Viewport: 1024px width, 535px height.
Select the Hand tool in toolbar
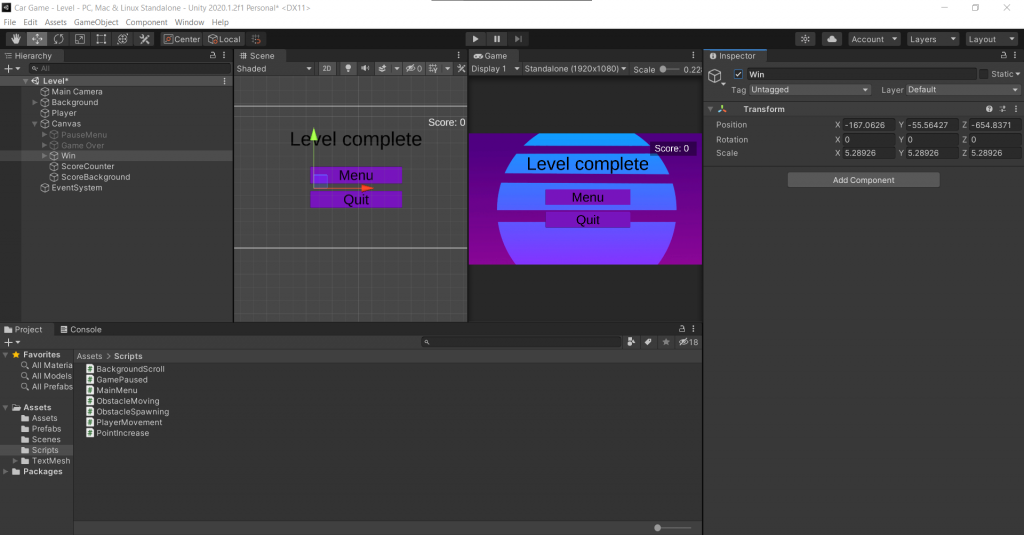click(14, 39)
